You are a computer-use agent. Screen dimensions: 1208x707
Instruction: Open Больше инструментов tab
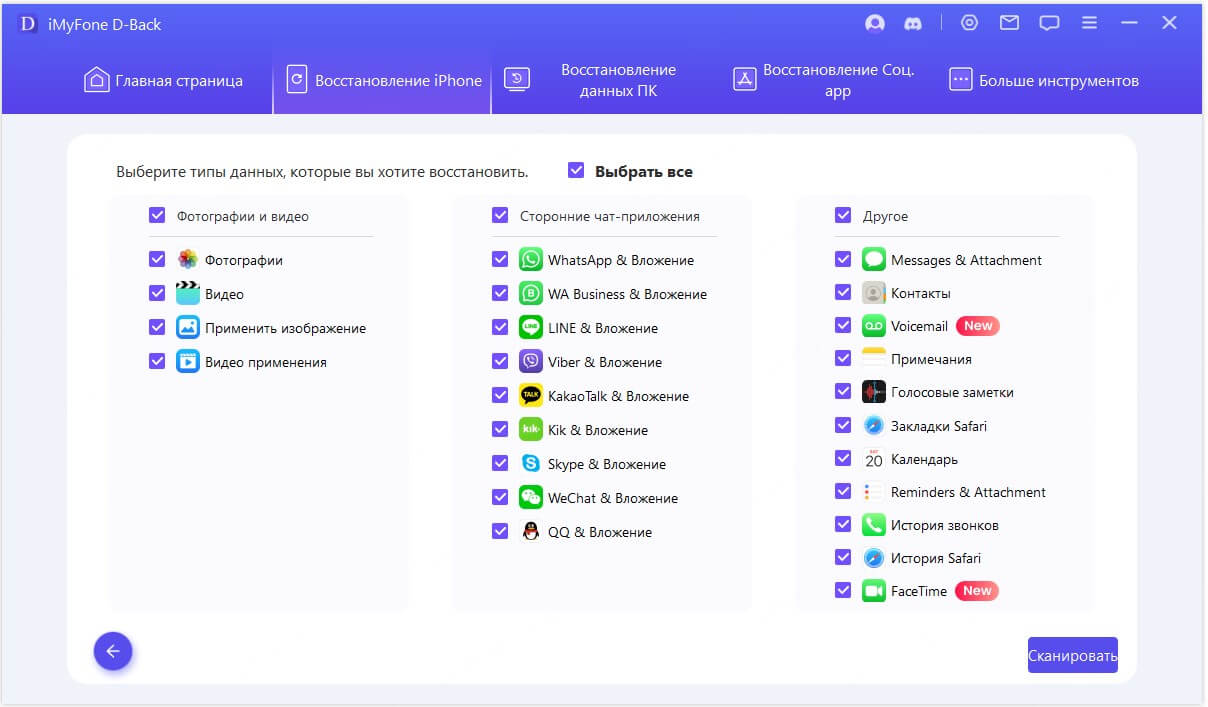(1044, 81)
